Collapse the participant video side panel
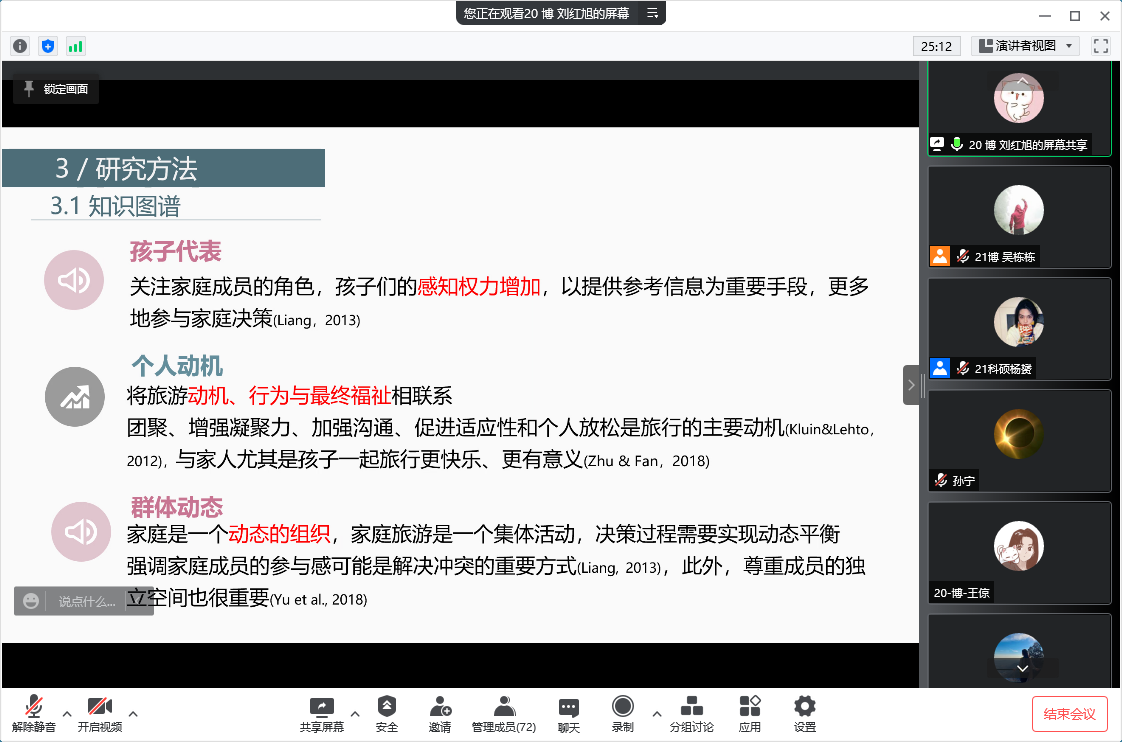 (911, 384)
